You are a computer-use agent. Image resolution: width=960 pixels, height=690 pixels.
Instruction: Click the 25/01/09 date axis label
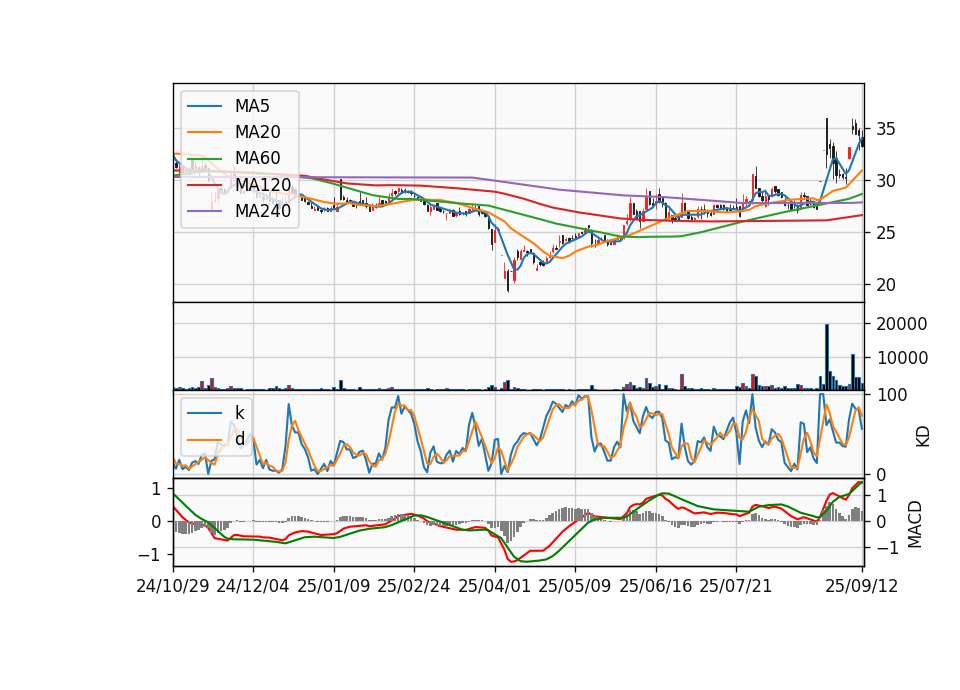pyautogui.click(x=334, y=586)
